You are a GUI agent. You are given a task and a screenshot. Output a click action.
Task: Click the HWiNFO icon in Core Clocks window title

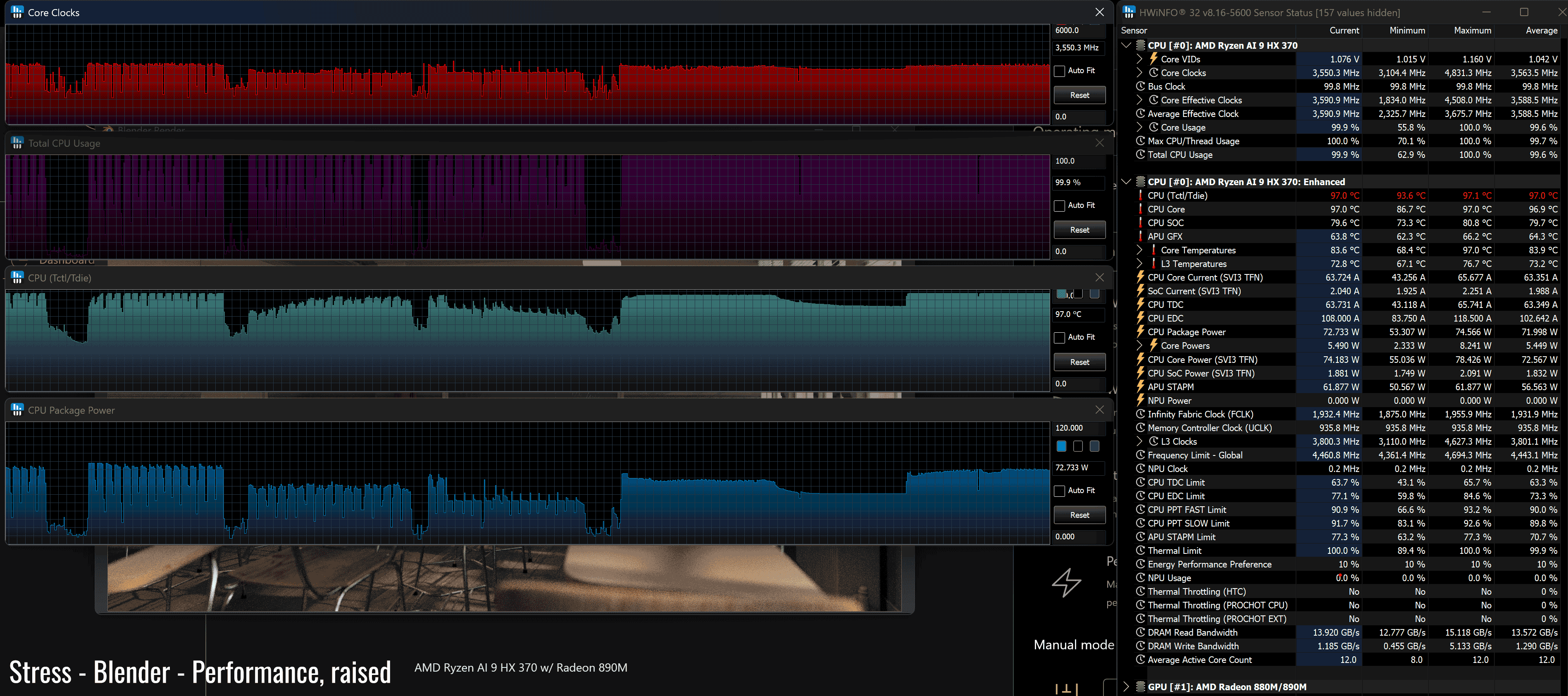(17, 12)
